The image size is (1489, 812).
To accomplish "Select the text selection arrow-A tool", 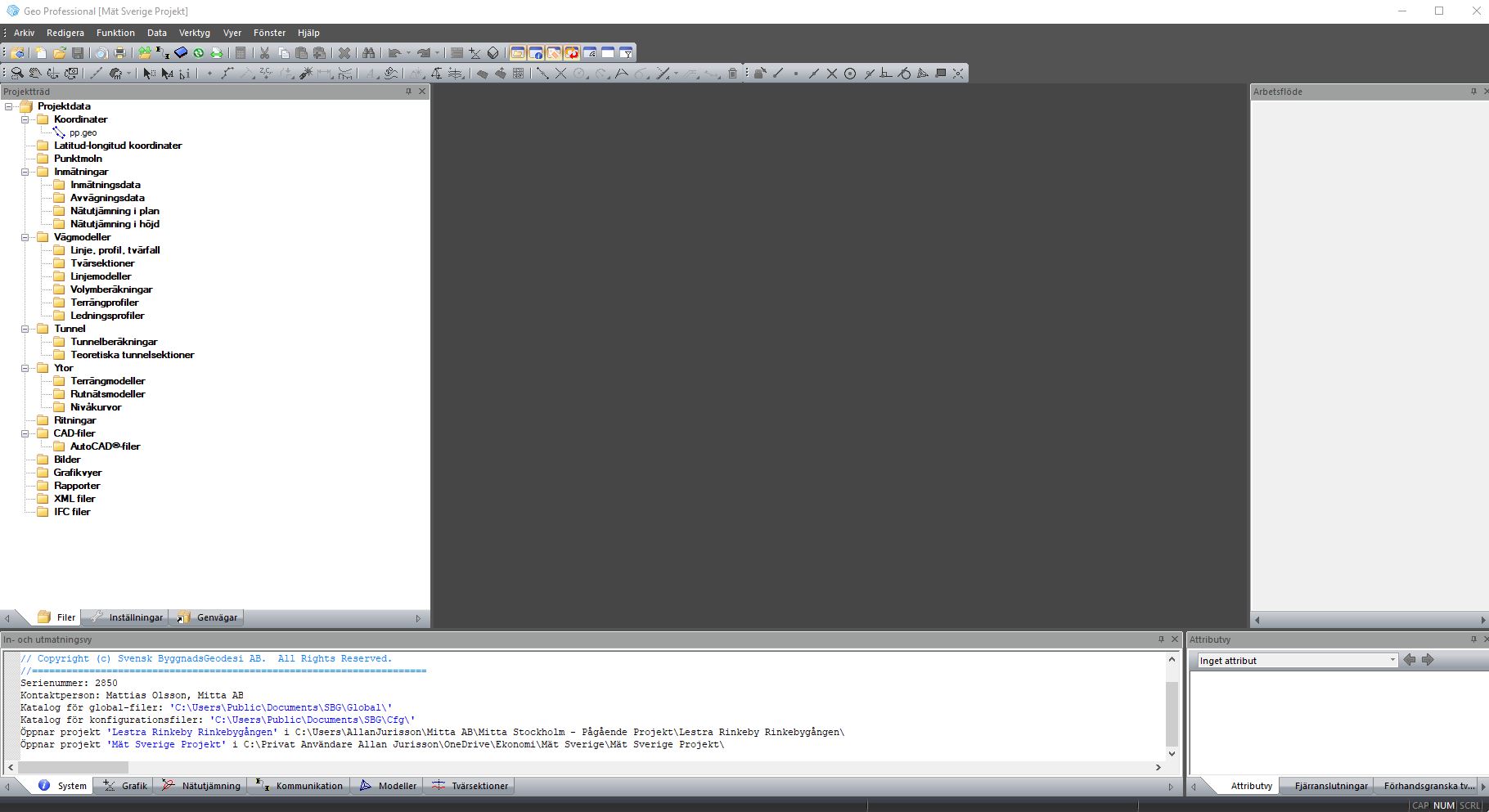I will tap(167, 73).
